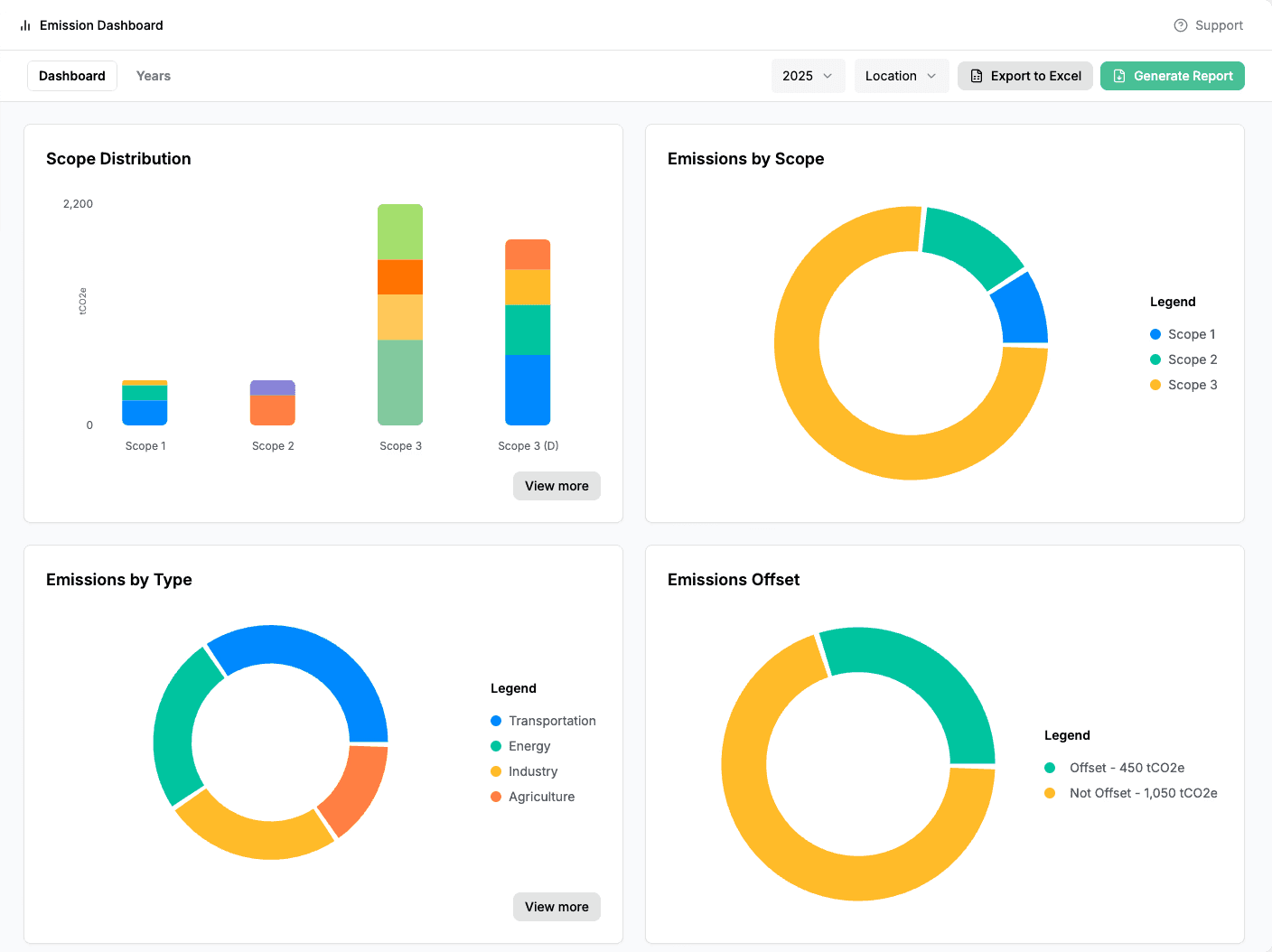Click the Scope 3 legend label
The height and width of the screenshot is (952, 1272).
coord(1192,385)
